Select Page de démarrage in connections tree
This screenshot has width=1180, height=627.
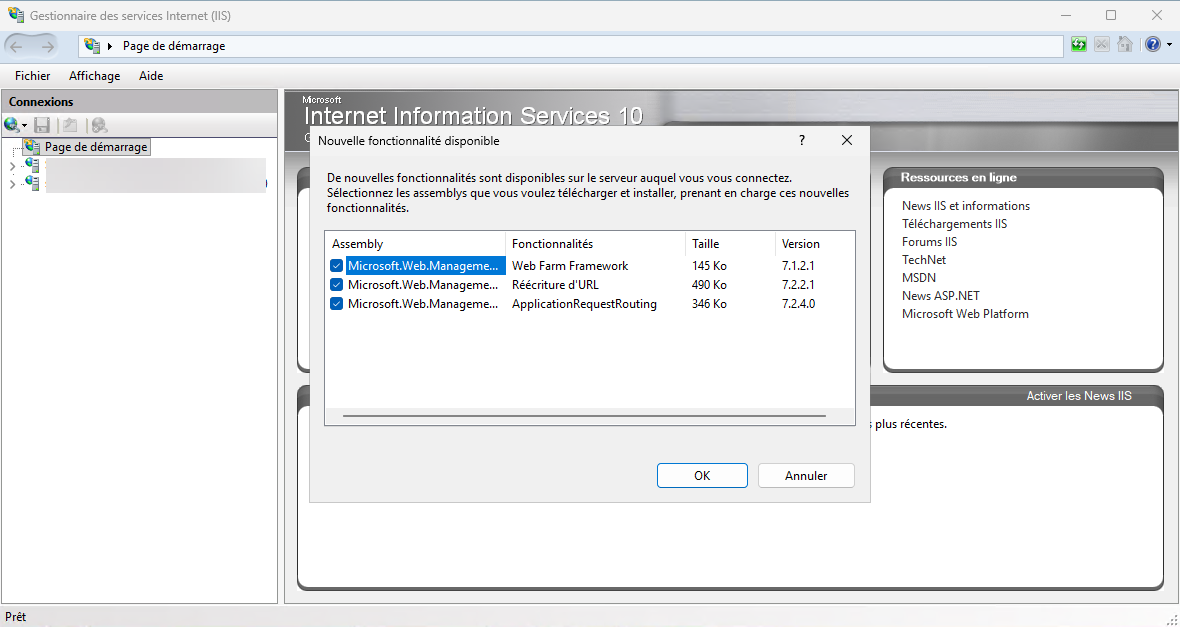point(96,147)
